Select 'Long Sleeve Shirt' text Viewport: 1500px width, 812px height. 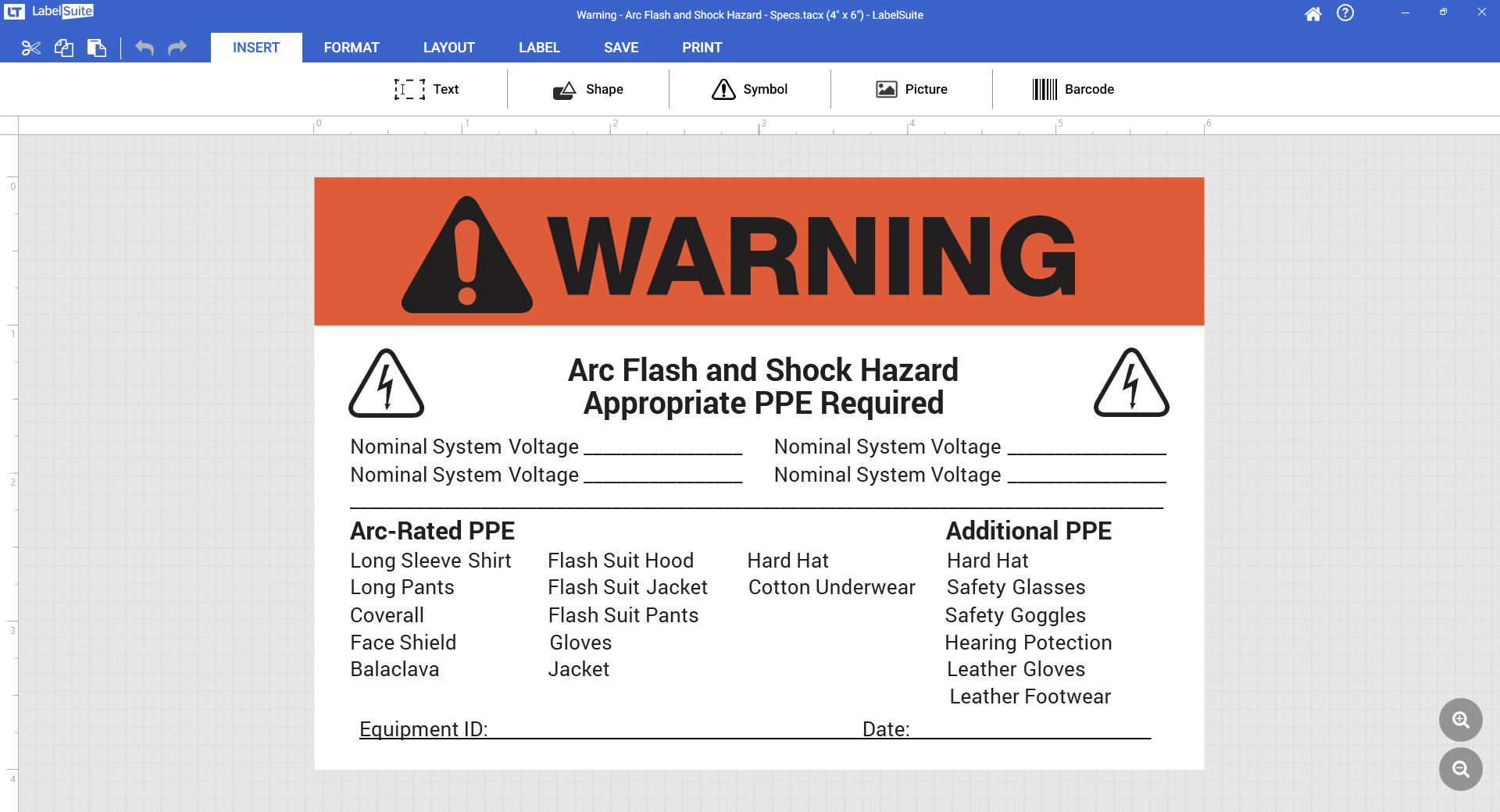tap(430, 561)
